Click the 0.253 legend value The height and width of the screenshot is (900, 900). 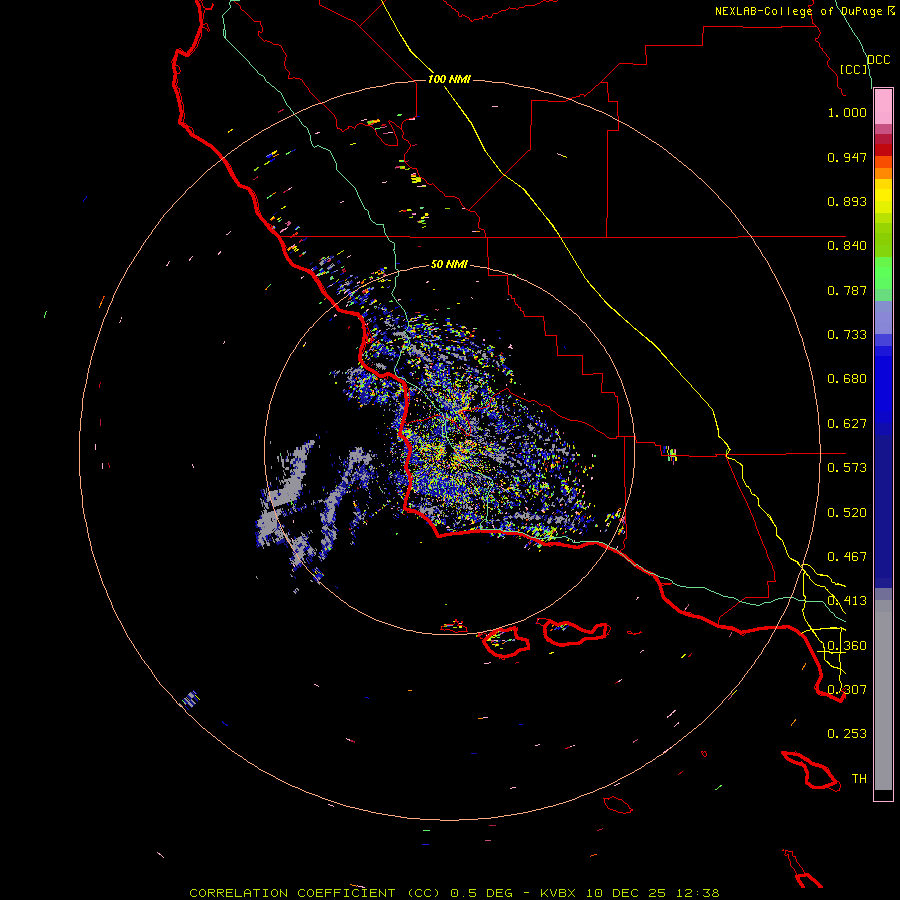[x=847, y=734]
